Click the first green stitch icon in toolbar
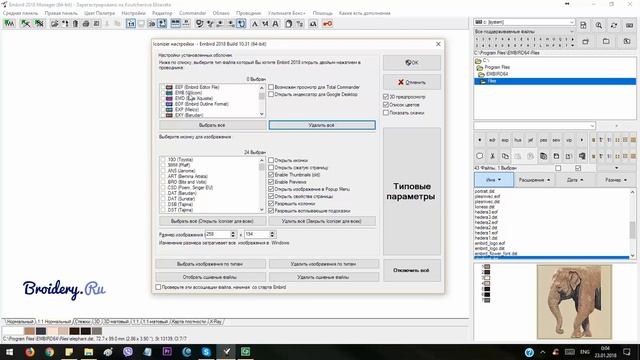 (x=9, y=24)
